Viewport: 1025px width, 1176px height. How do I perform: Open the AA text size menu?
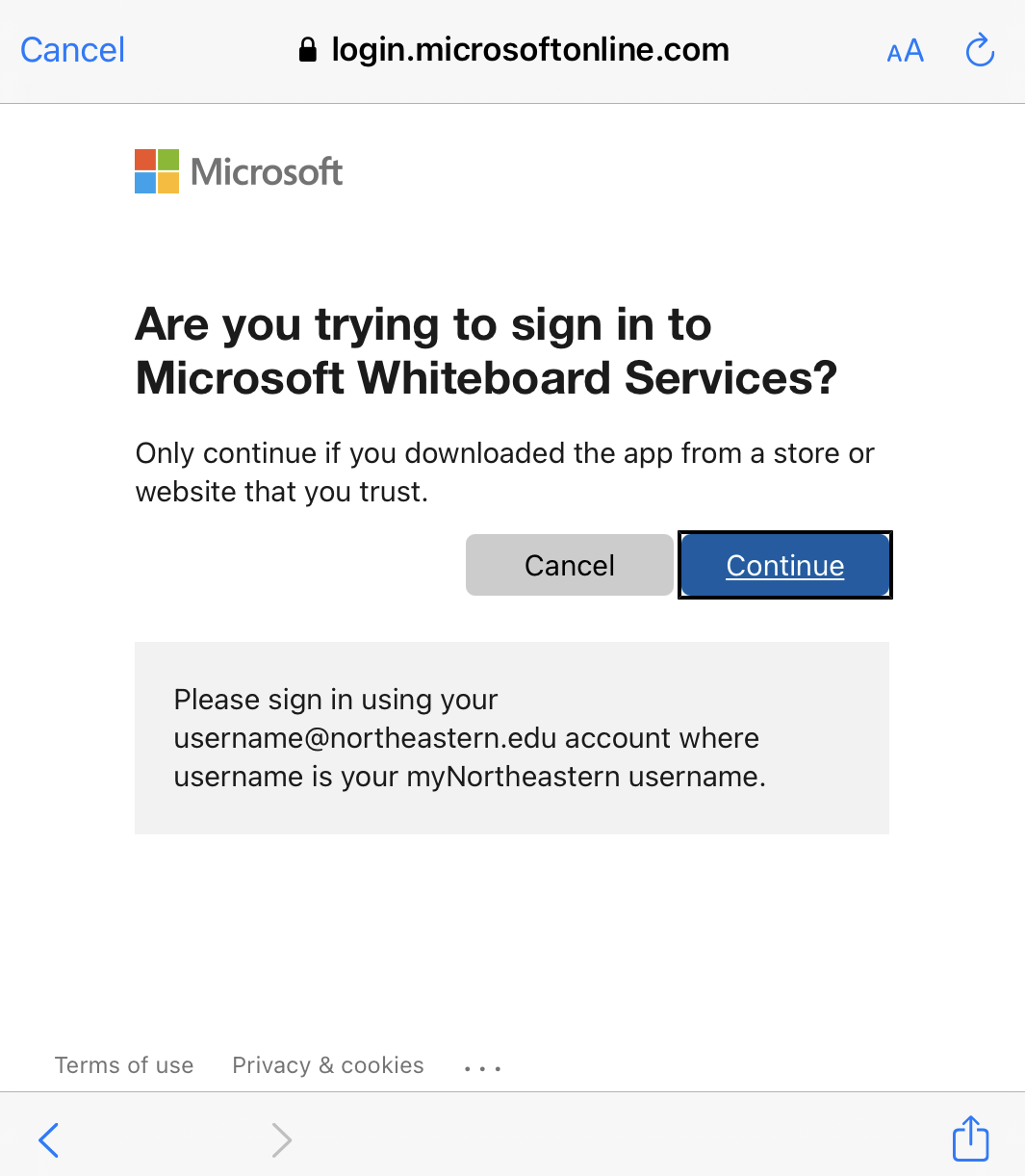pyautogui.click(x=905, y=51)
